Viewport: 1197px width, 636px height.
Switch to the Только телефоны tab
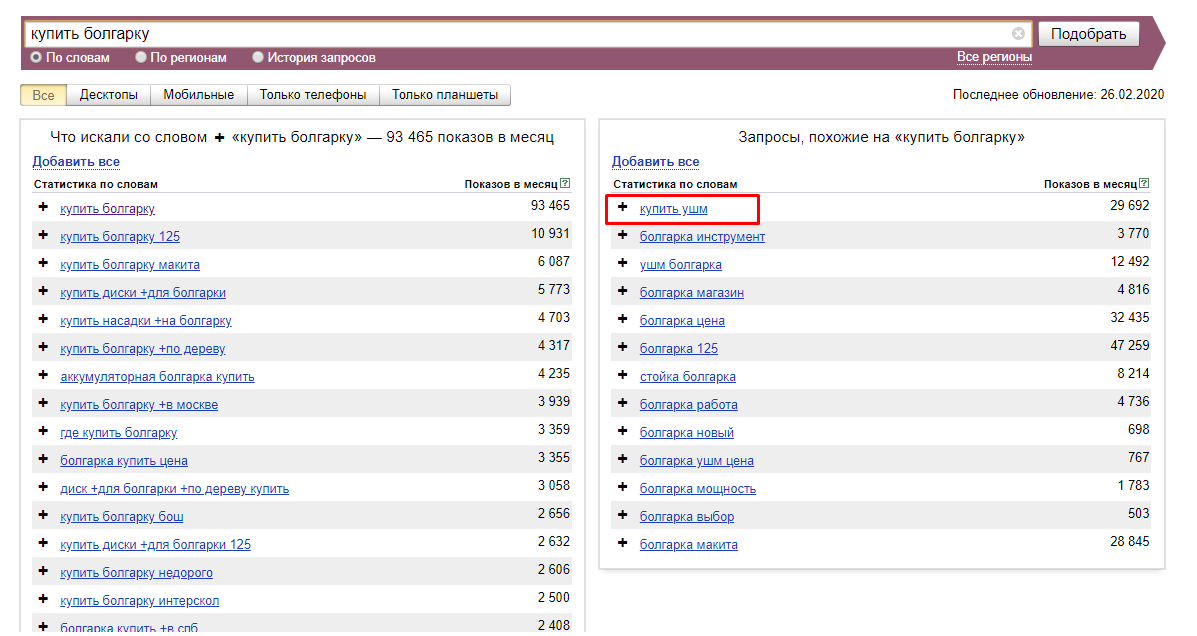click(313, 95)
